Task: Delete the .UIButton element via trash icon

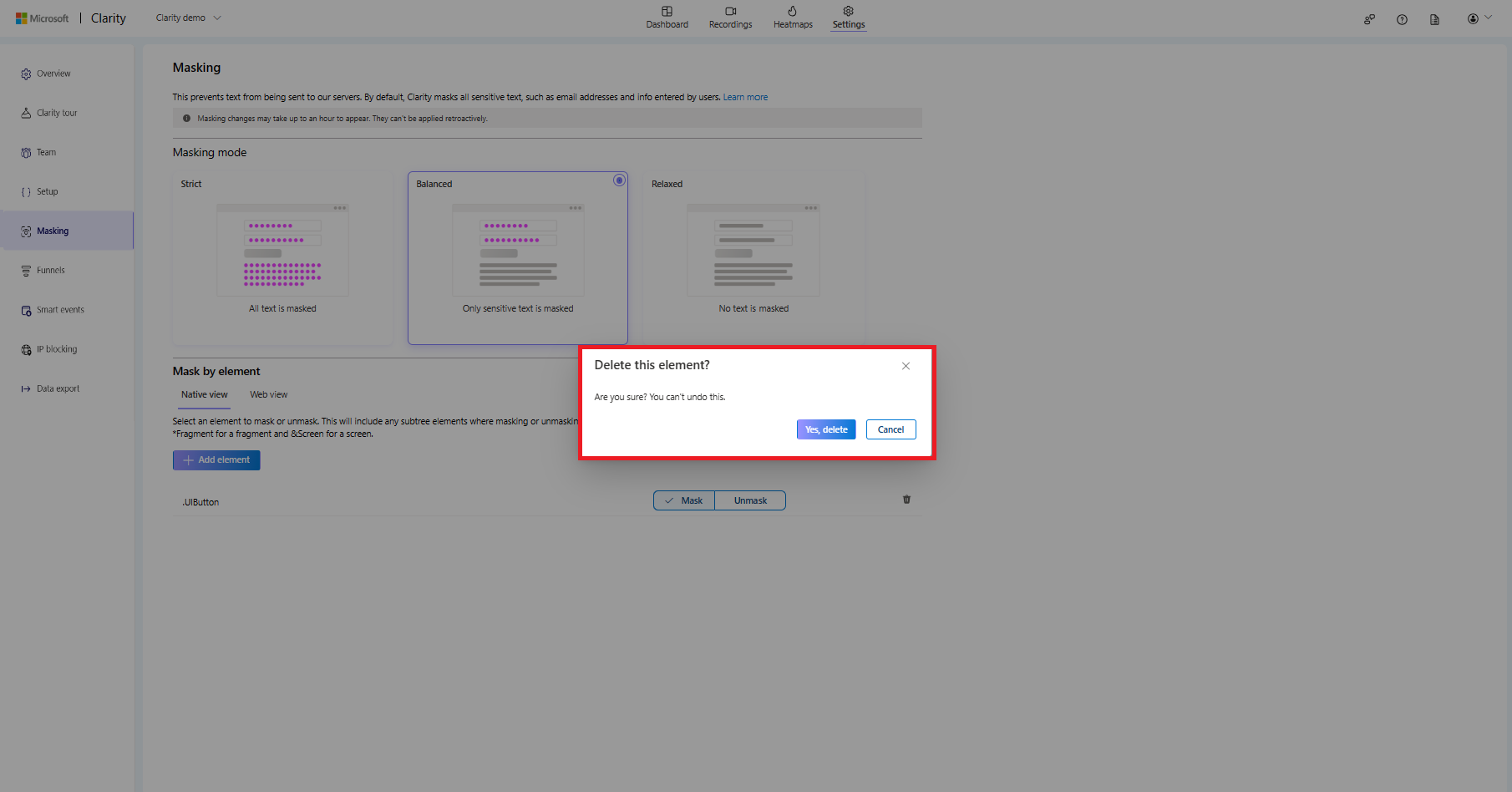Action: pyautogui.click(x=906, y=500)
